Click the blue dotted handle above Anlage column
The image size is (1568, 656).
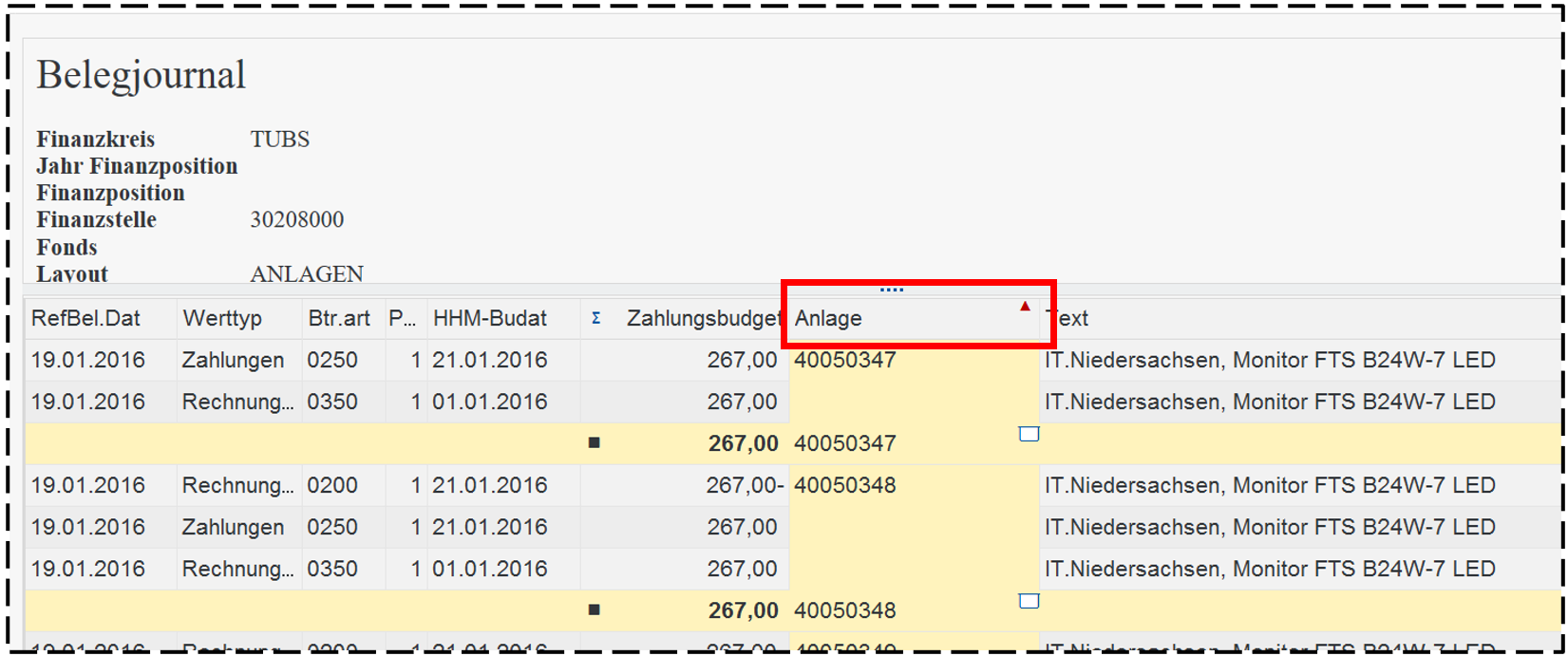point(891,290)
